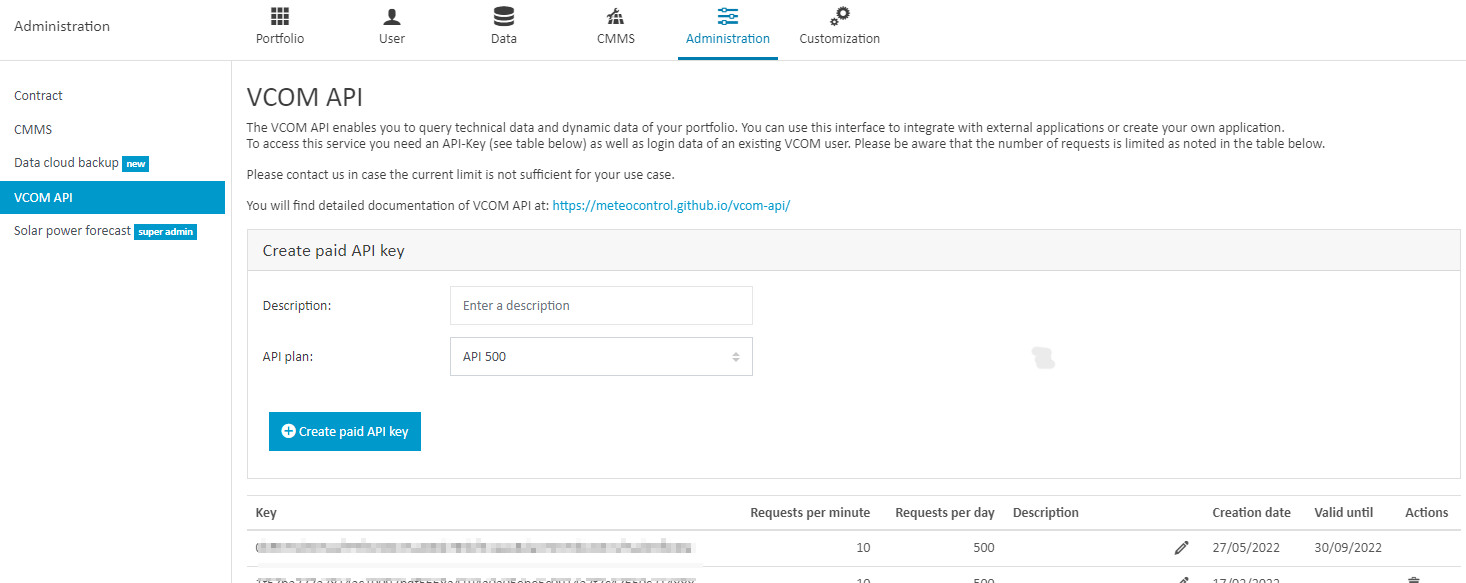The image size is (1466, 583).
Task: Click the description input field
Action: [x=600, y=305]
